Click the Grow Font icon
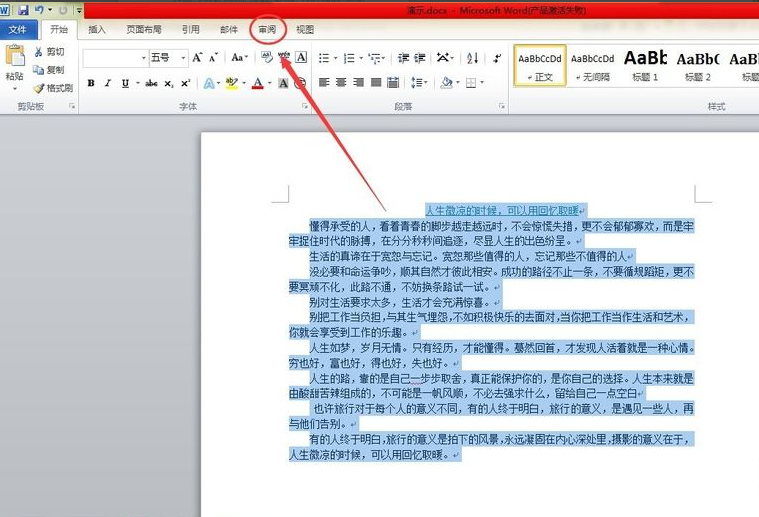This screenshot has width=759, height=517. point(197,58)
